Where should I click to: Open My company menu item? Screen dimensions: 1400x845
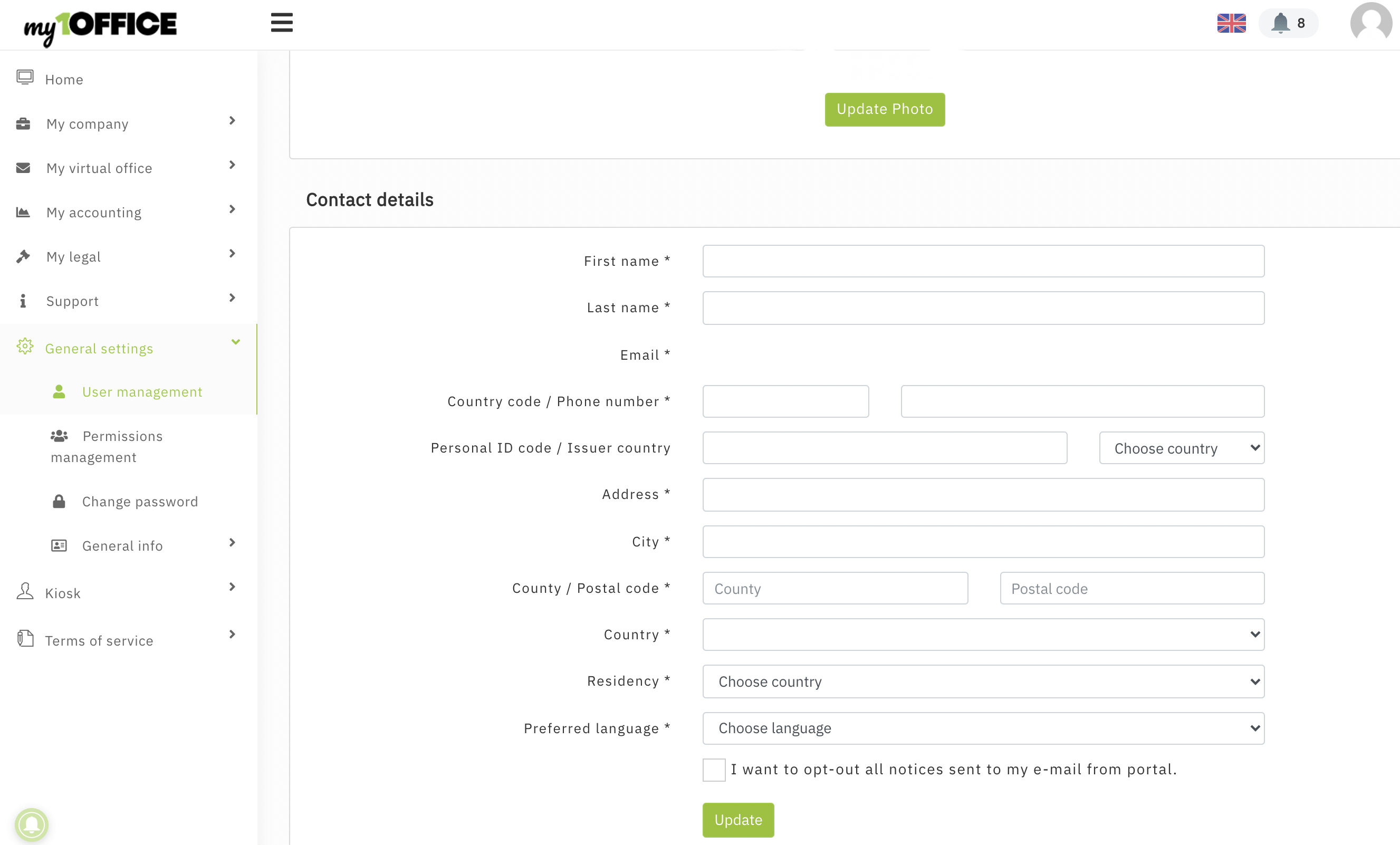tap(88, 124)
